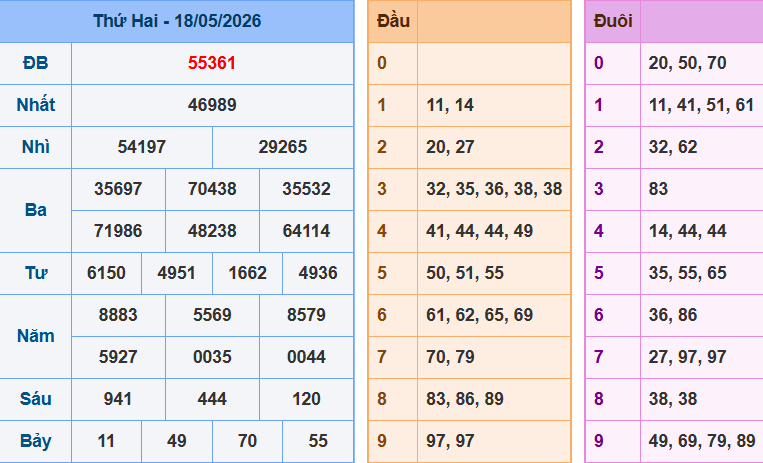763x463 pixels.
Task: Click number 70 in the Bảy row
Action: point(247,441)
